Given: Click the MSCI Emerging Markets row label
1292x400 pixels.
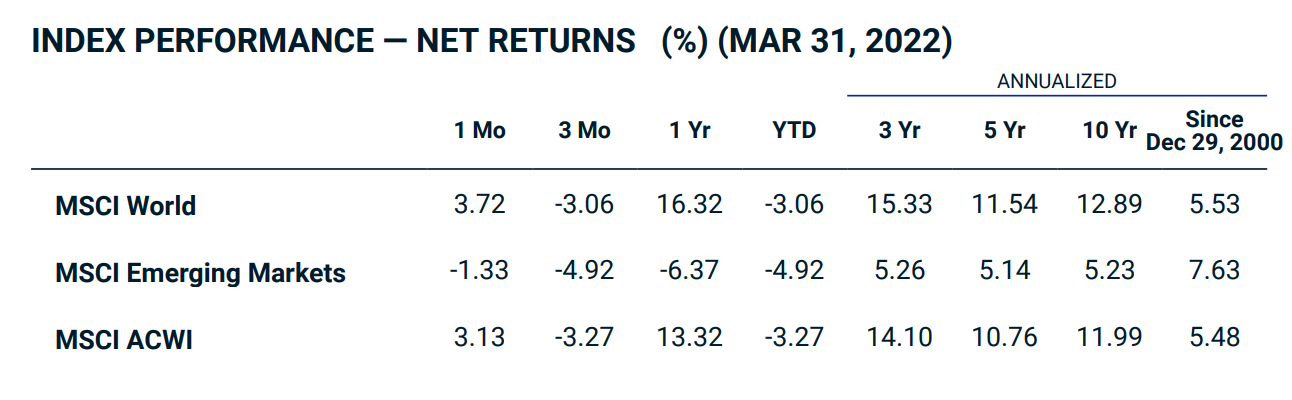Looking at the screenshot, I should pos(201,273).
